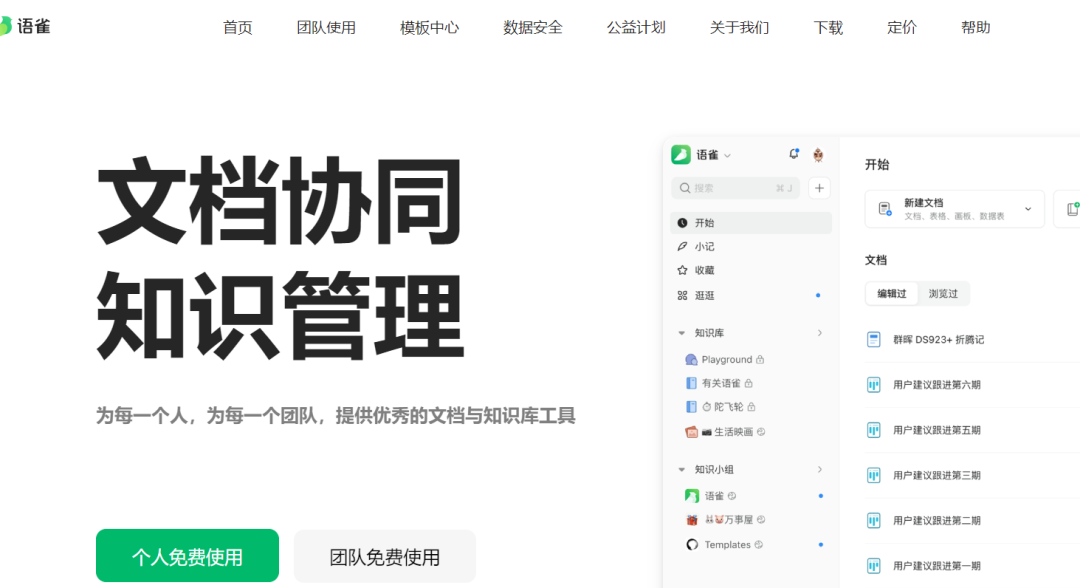The image size is (1080, 588).
Task: Open the 语雀 workspace switcher dropdown arrow
Action: pyautogui.click(x=727, y=156)
